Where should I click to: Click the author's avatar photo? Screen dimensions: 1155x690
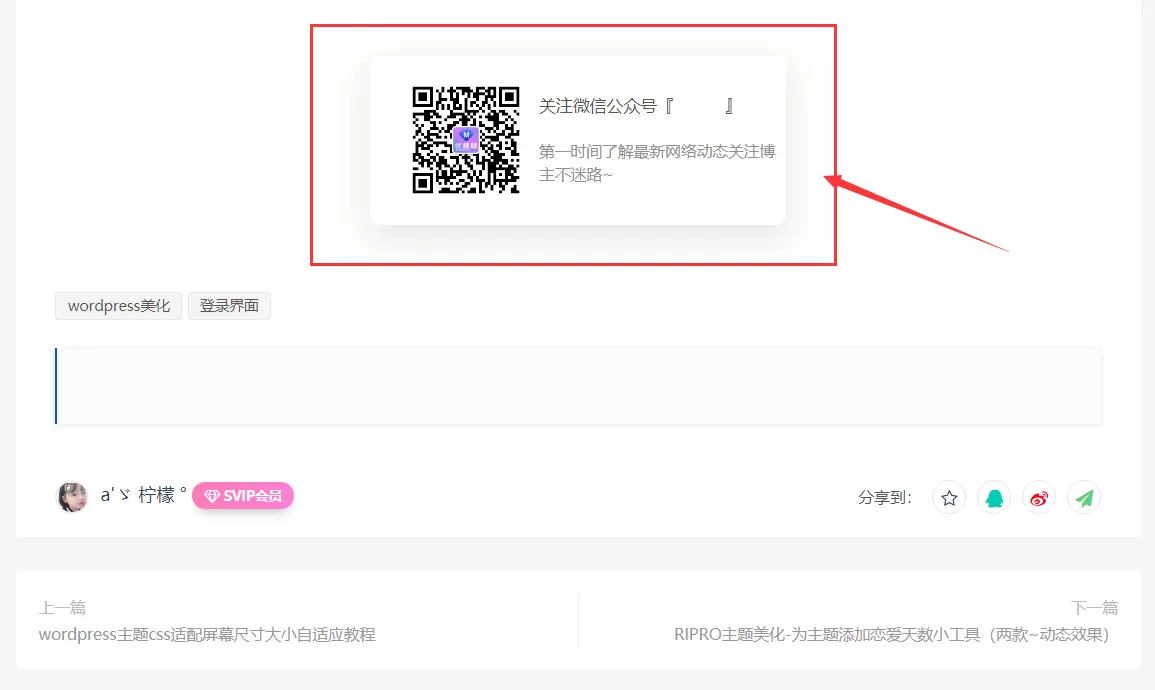pyautogui.click(x=71, y=495)
